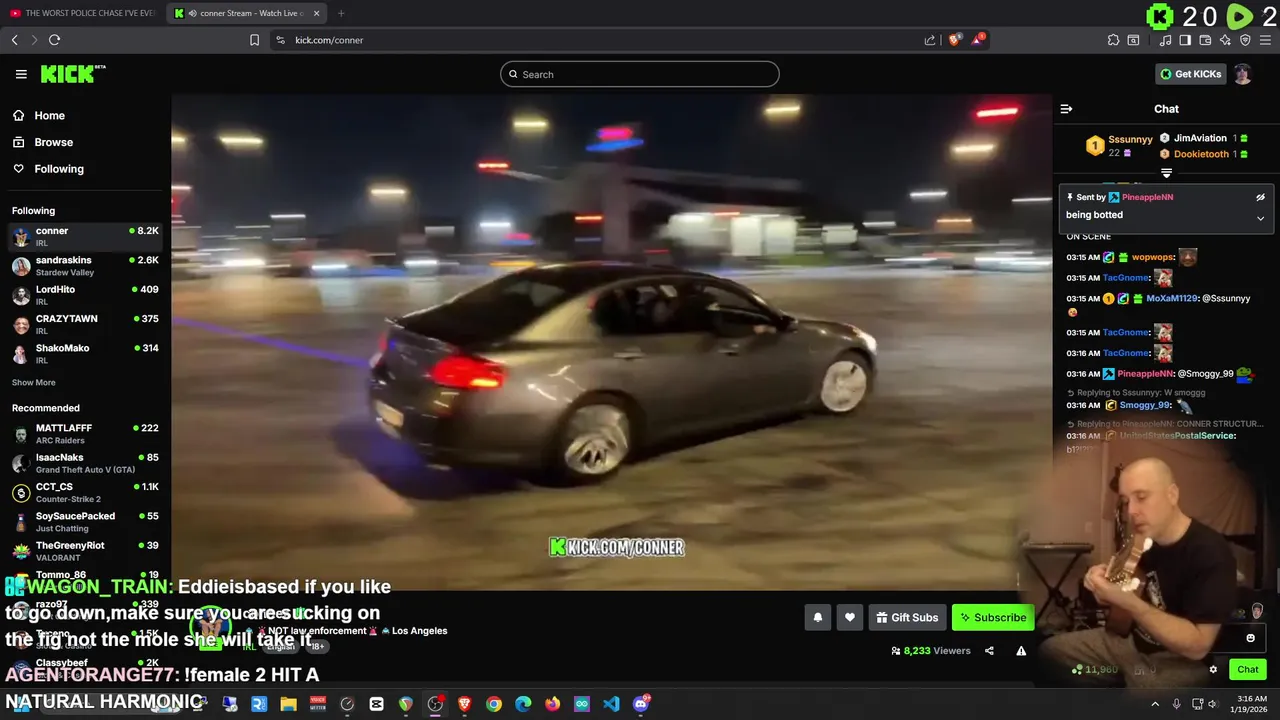The image size is (1280, 720).
Task: Open the user profile avatar menu
Action: [x=1242, y=74]
